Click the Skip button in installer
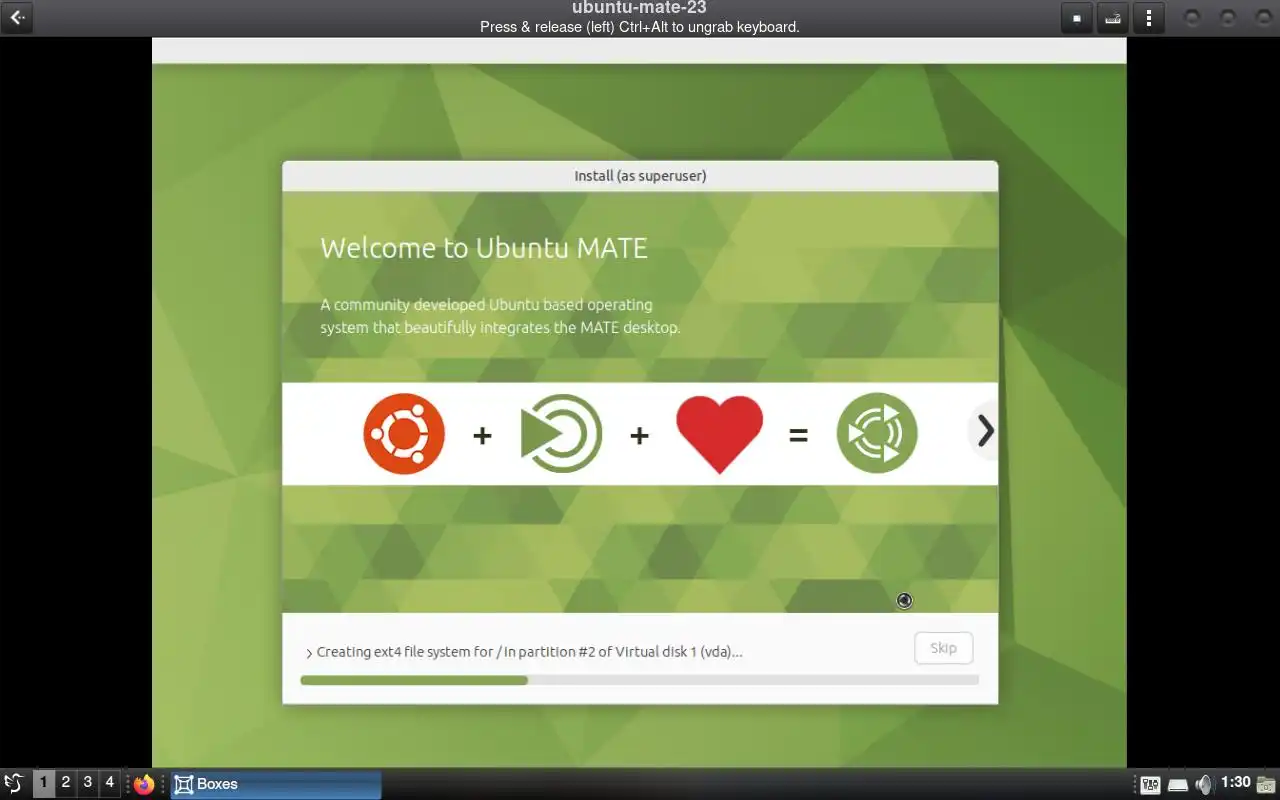 (x=943, y=648)
